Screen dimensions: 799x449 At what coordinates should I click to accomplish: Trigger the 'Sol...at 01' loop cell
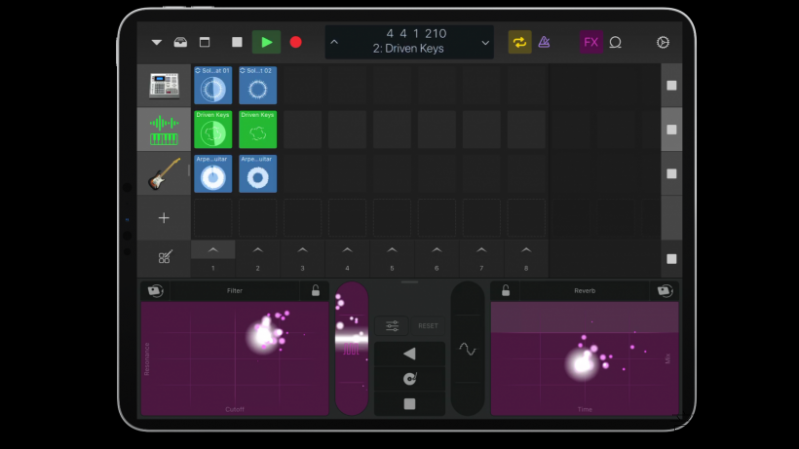tap(213, 85)
